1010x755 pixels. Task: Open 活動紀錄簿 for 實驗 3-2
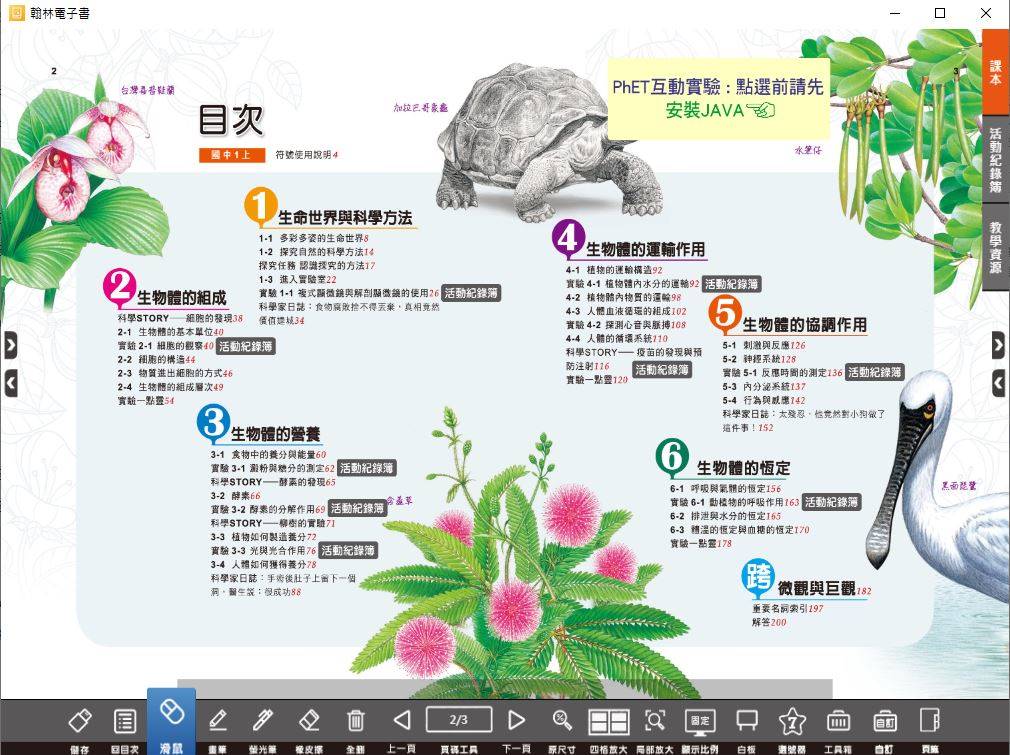357,508
